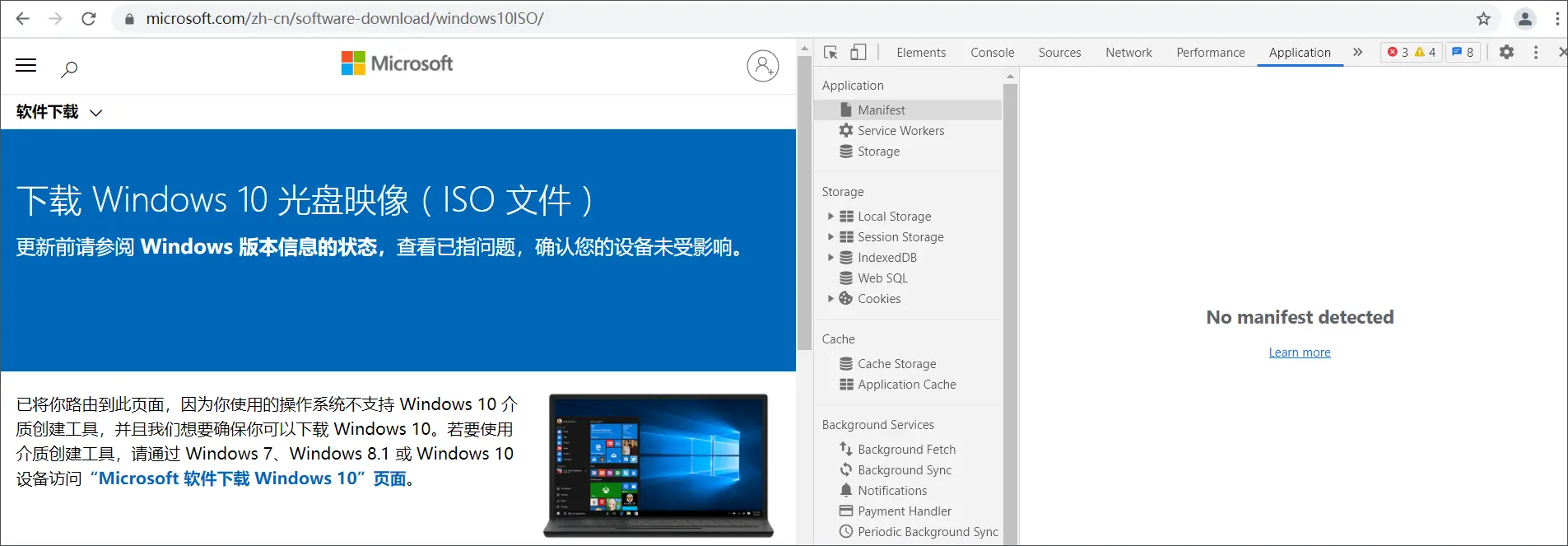Open Cache Storage item

[x=896, y=363]
